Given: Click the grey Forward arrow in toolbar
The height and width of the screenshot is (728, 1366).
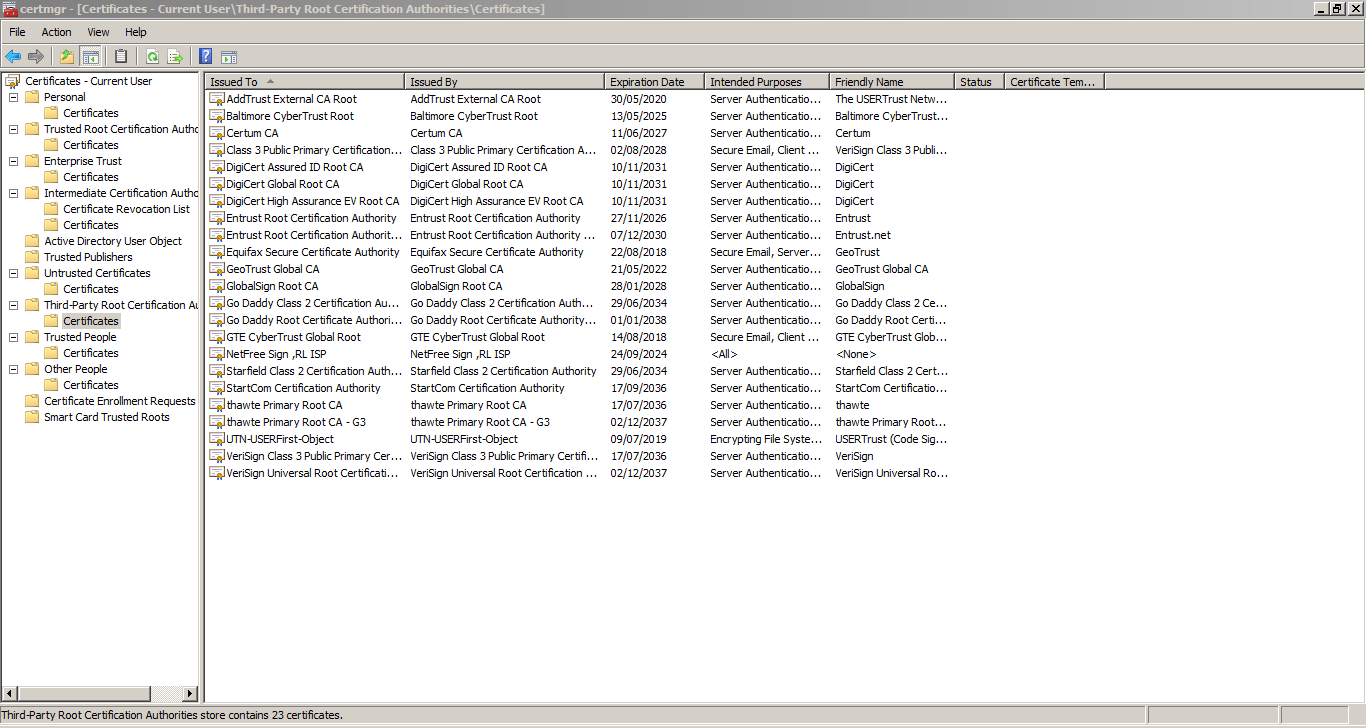Looking at the screenshot, I should 36,57.
